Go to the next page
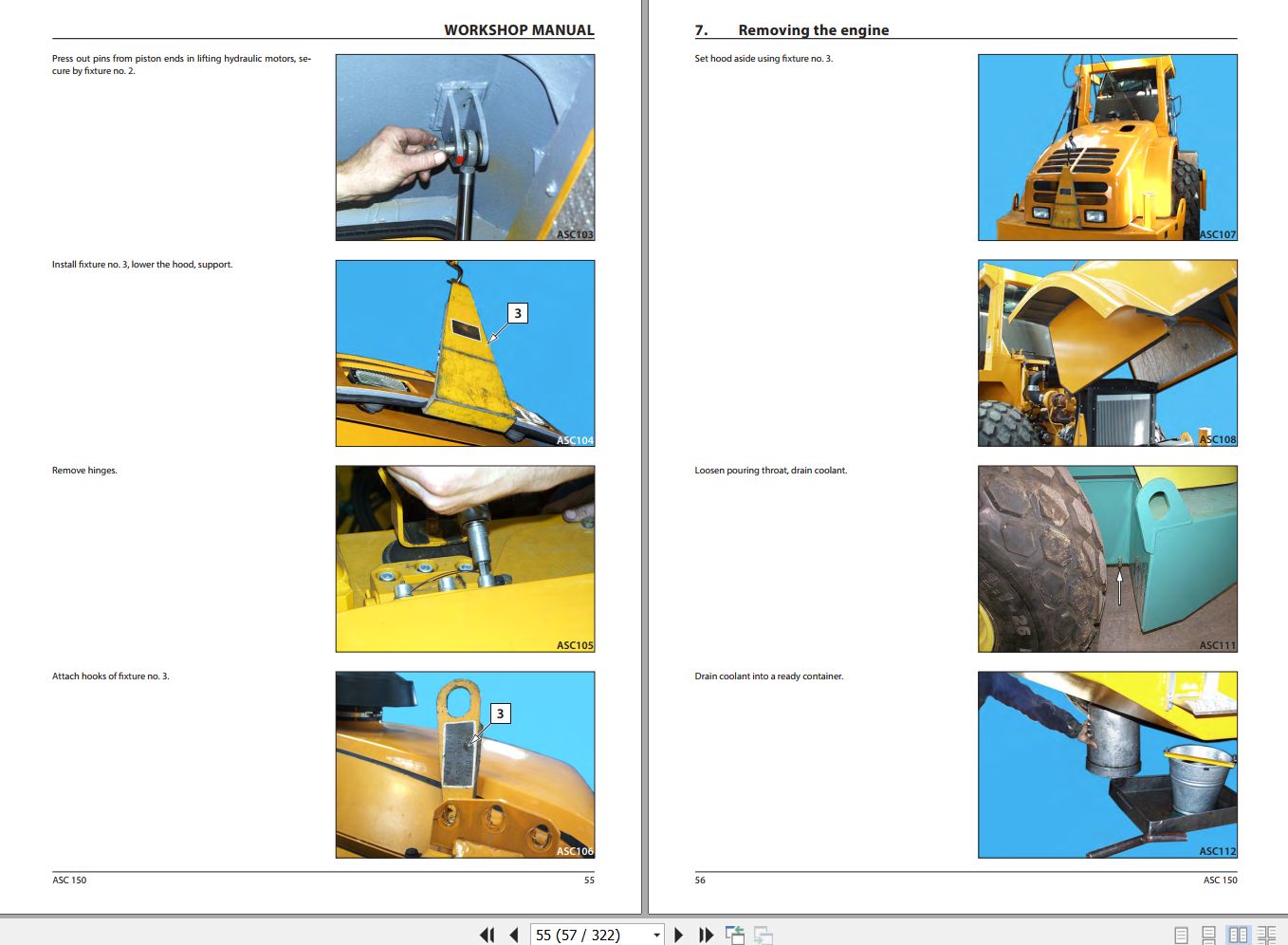 (679, 935)
